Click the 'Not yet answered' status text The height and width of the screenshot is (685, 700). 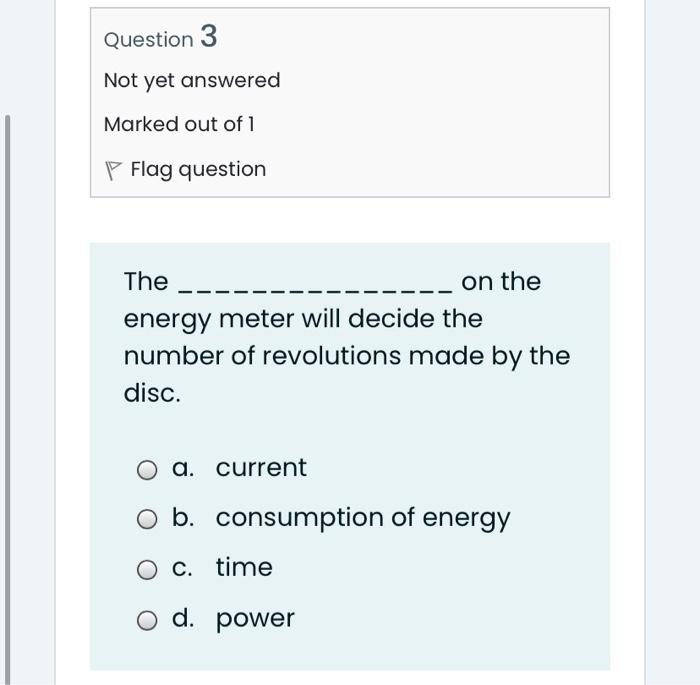(192, 81)
